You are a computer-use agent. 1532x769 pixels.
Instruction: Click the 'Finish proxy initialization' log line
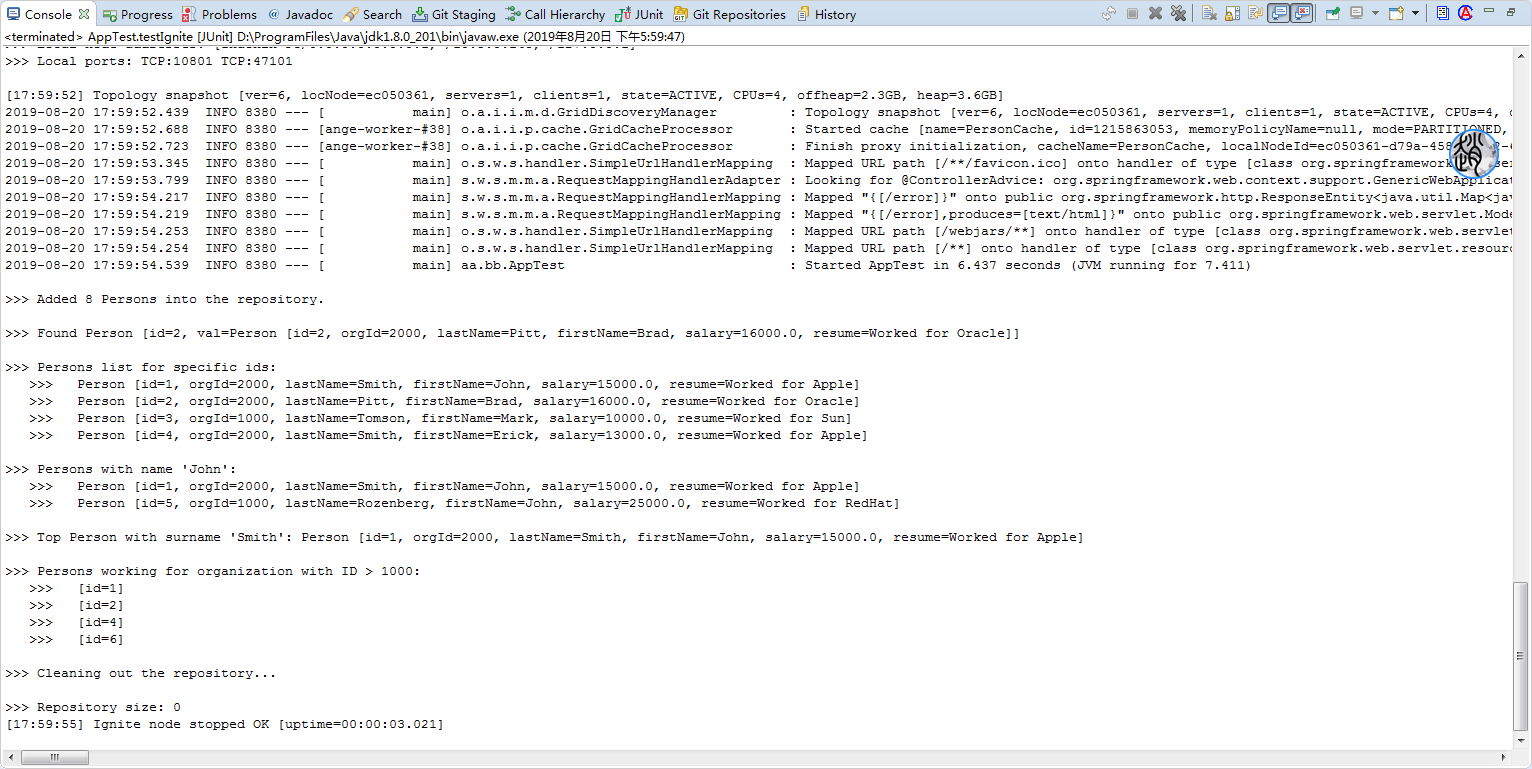point(760,146)
